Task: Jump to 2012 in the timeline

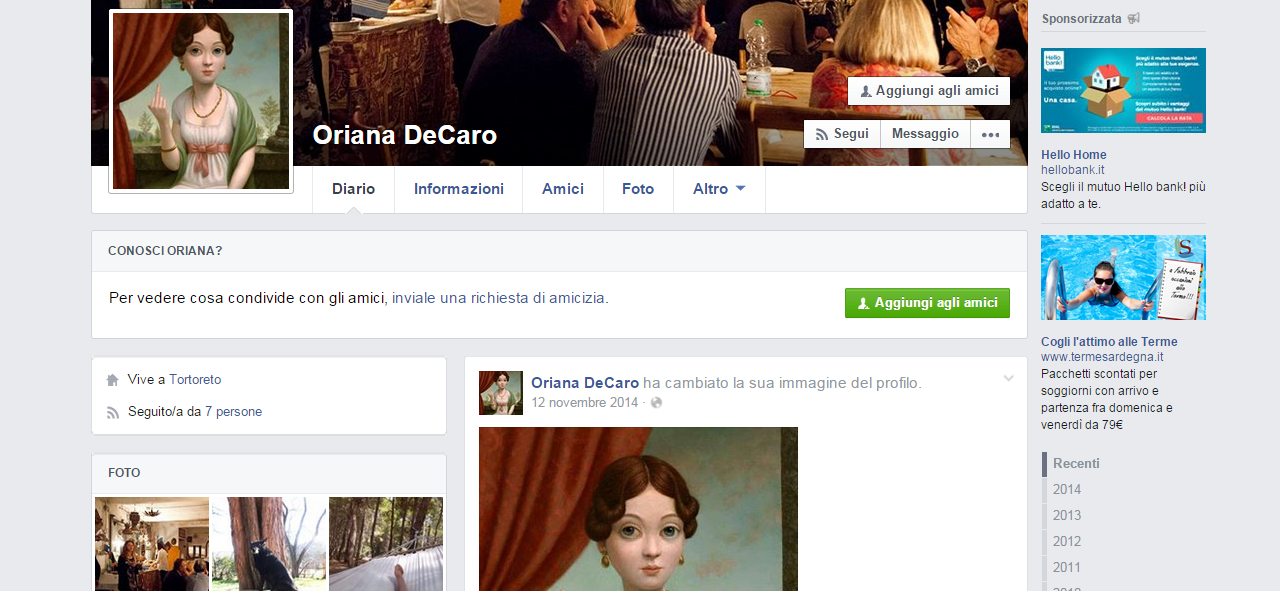Action: [x=1067, y=542]
